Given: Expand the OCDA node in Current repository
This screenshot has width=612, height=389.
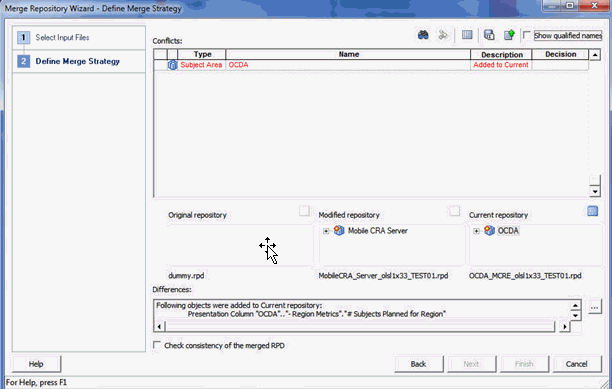Looking at the screenshot, I should pyautogui.click(x=476, y=231).
